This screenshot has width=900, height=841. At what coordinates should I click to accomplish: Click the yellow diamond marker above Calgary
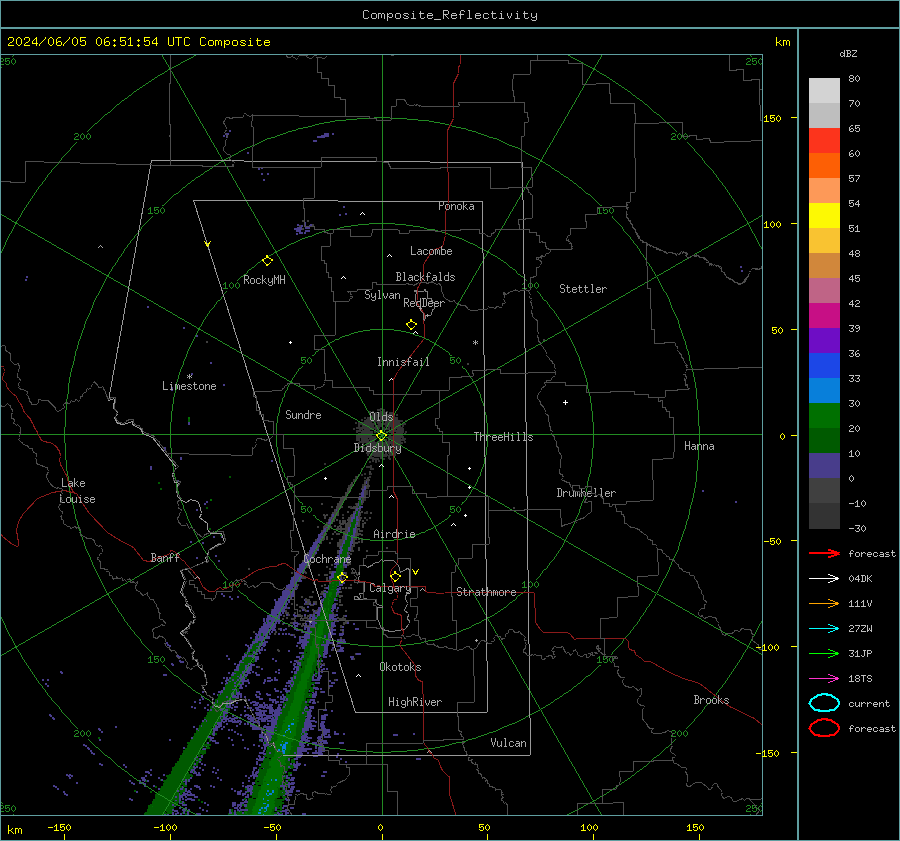click(395, 576)
